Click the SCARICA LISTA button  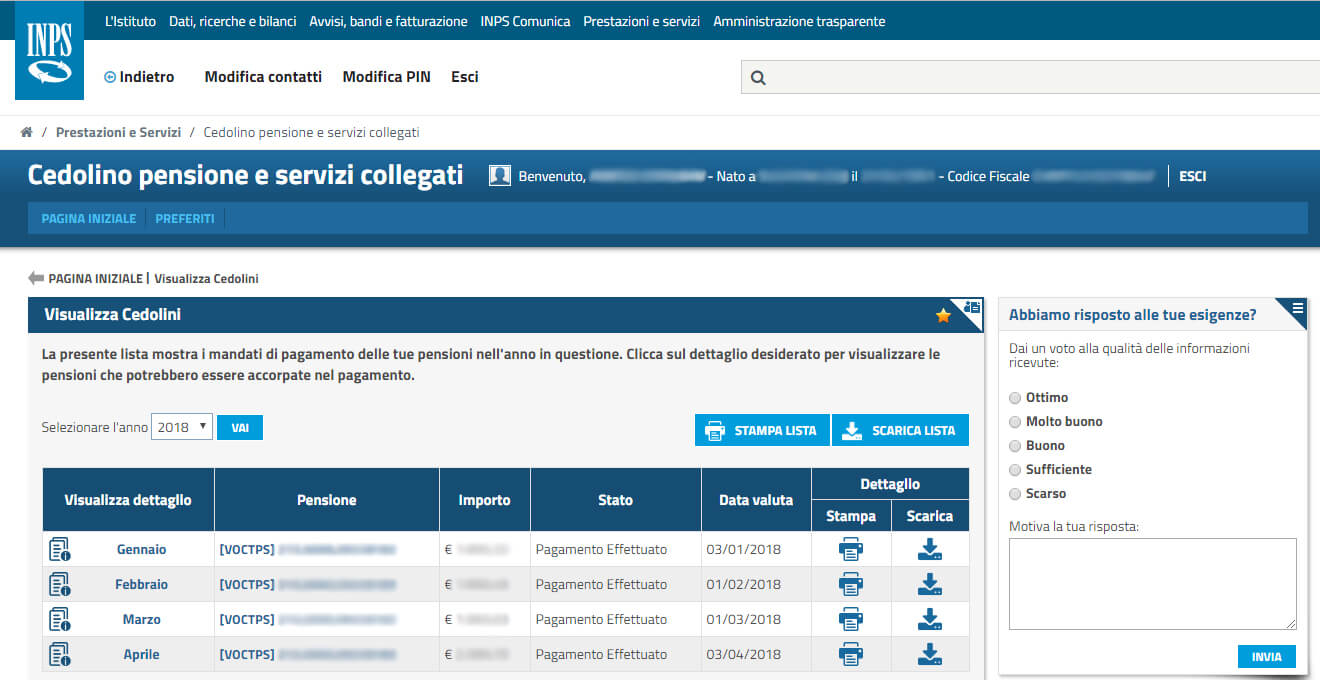pos(900,430)
